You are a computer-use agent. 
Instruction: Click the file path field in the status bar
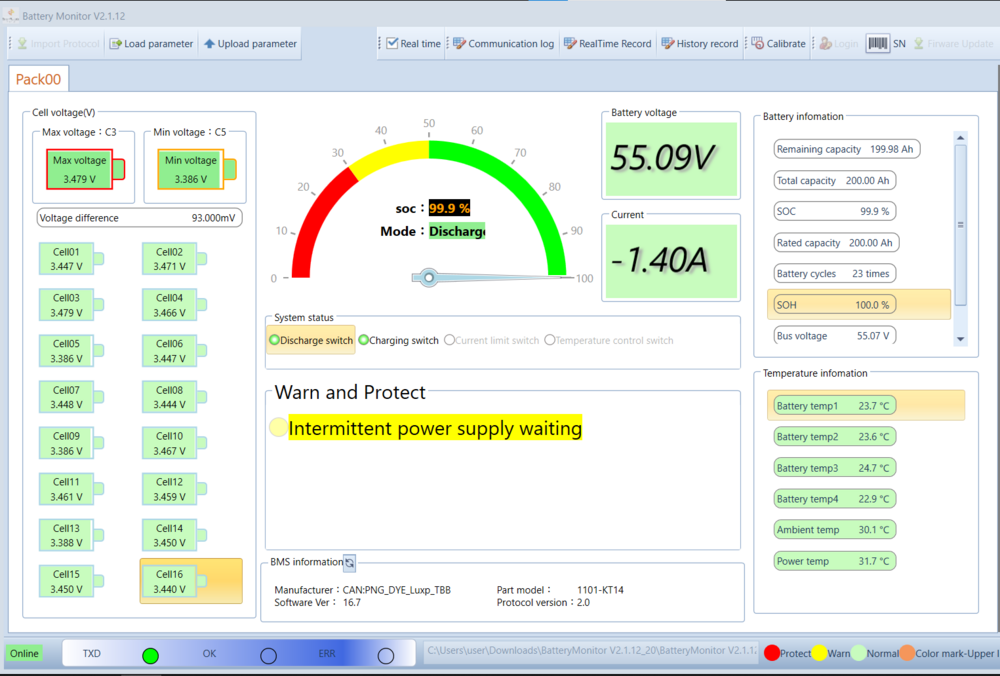tap(590, 652)
